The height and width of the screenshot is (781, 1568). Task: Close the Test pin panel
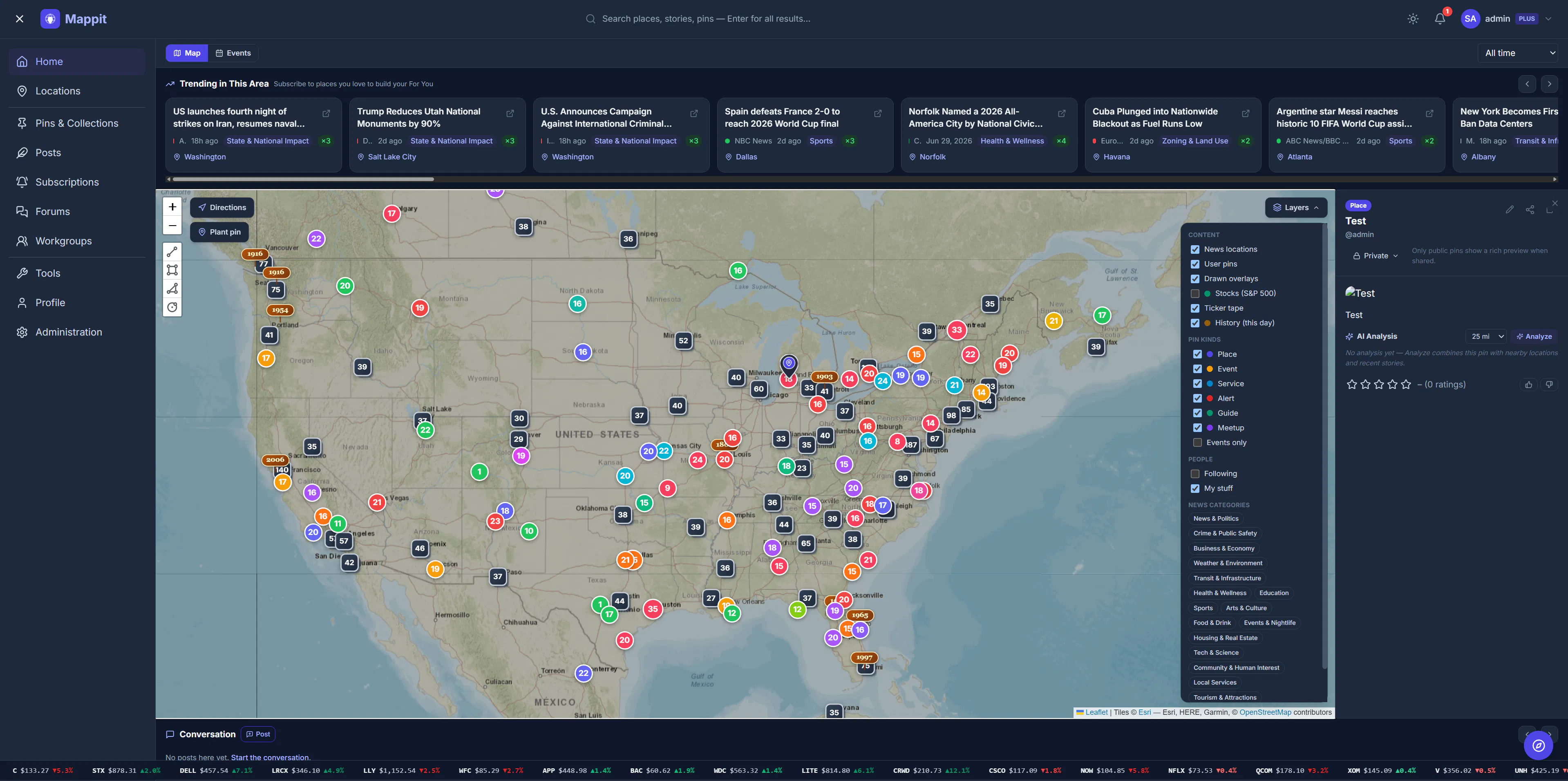coord(1555,203)
